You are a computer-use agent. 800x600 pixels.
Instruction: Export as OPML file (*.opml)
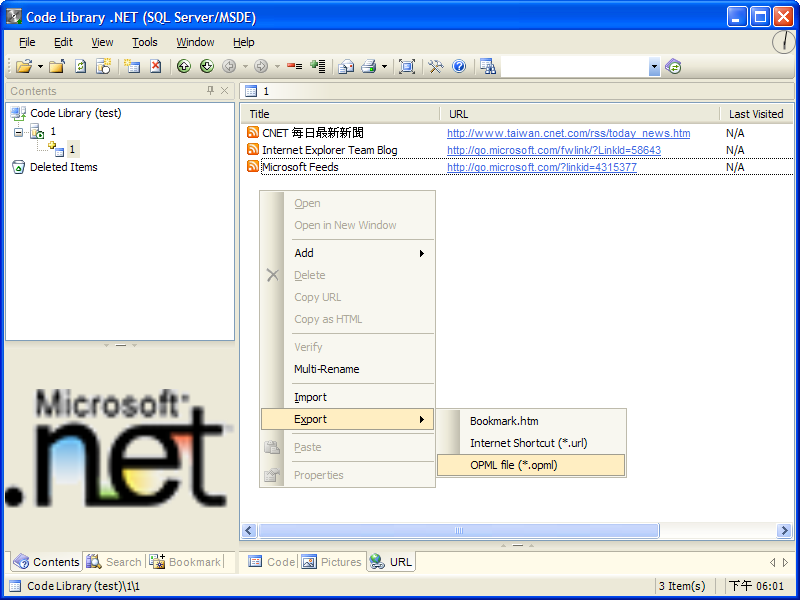[x=531, y=465]
